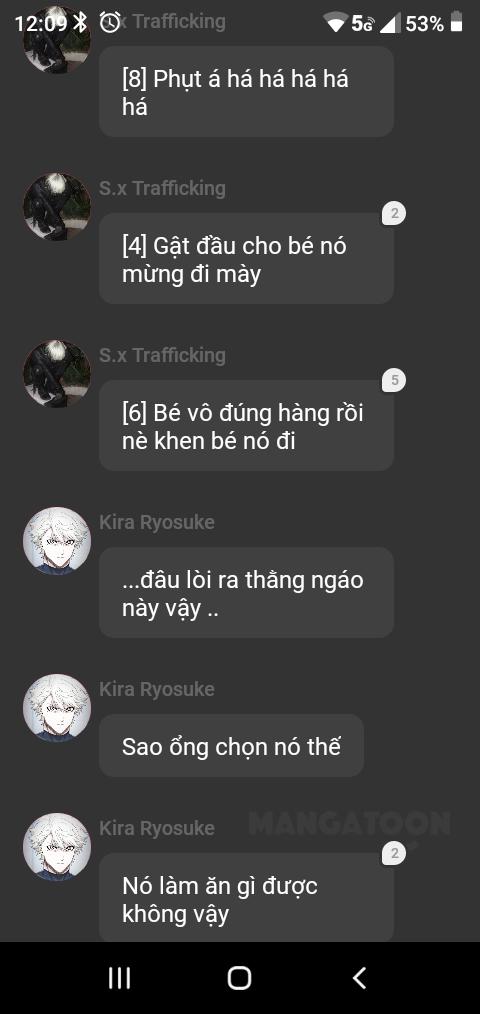Select the '[4] Gật đầu cho bé nó' bubble
480x1014 pixels.
tap(246, 259)
